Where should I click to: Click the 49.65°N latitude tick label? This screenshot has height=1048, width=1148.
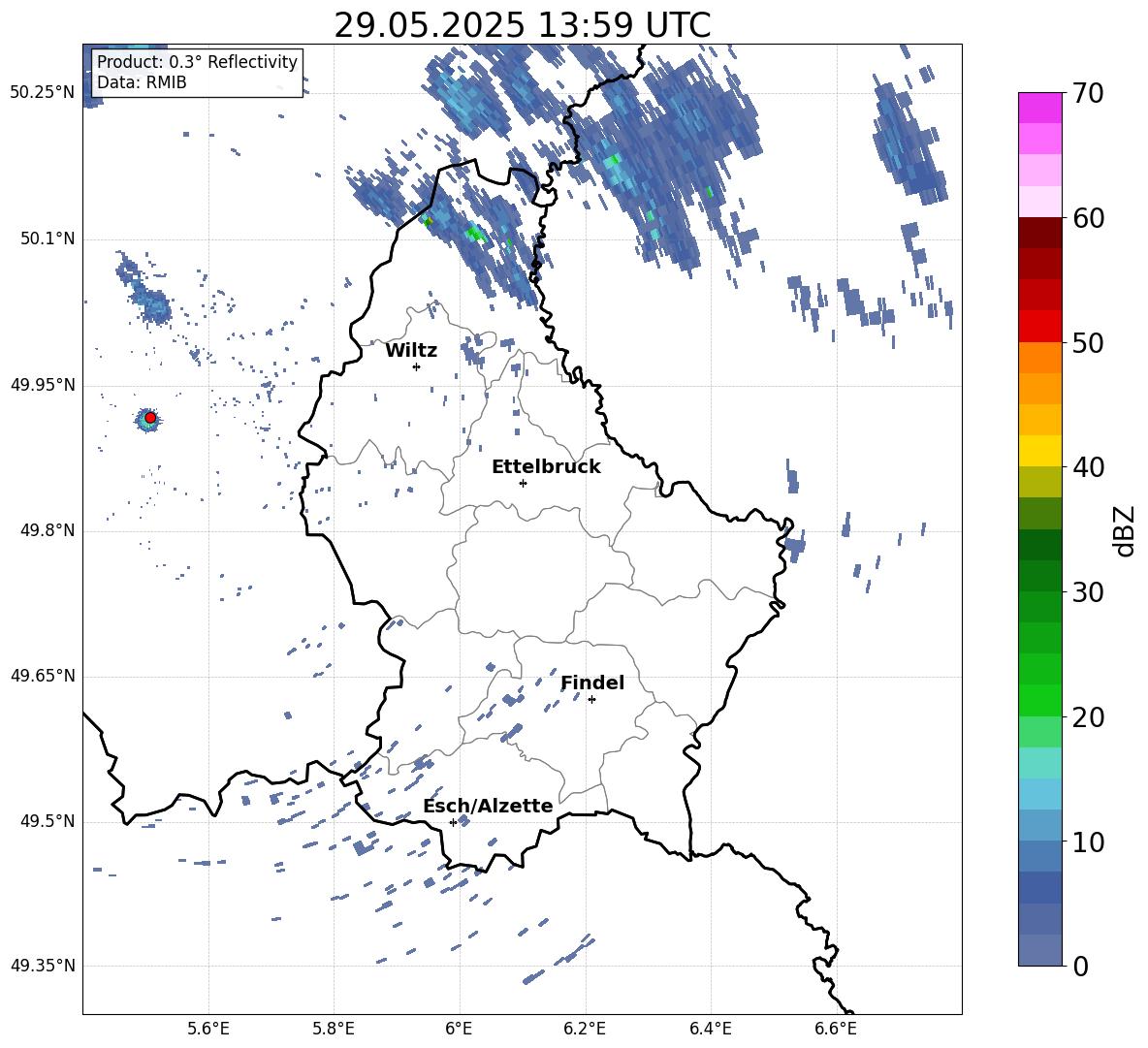coord(43,676)
